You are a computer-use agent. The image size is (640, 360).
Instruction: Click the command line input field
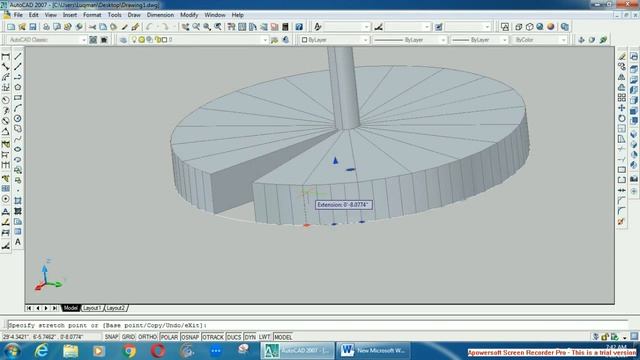click(318, 325)
